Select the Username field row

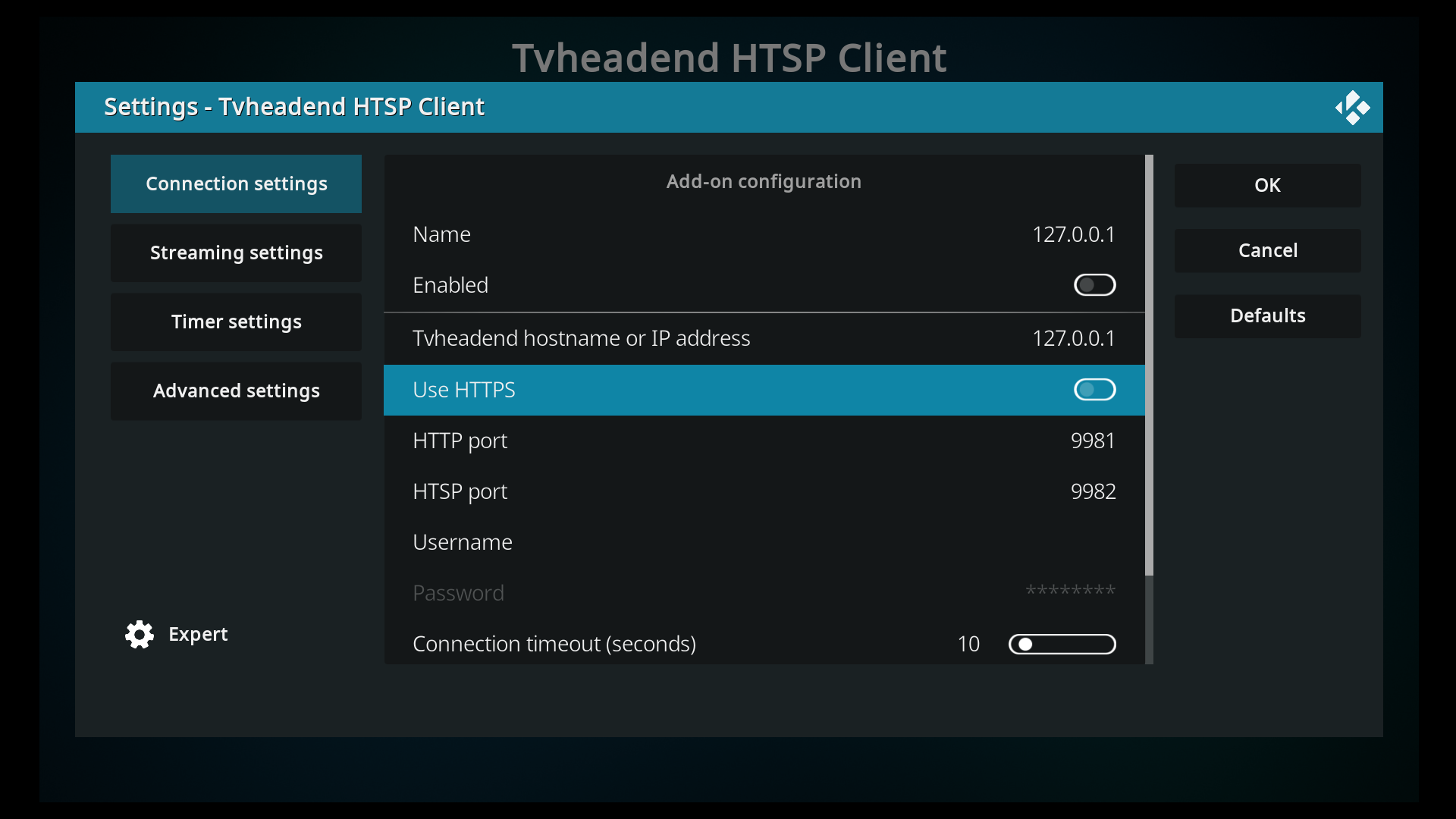[x=764, y=542]
